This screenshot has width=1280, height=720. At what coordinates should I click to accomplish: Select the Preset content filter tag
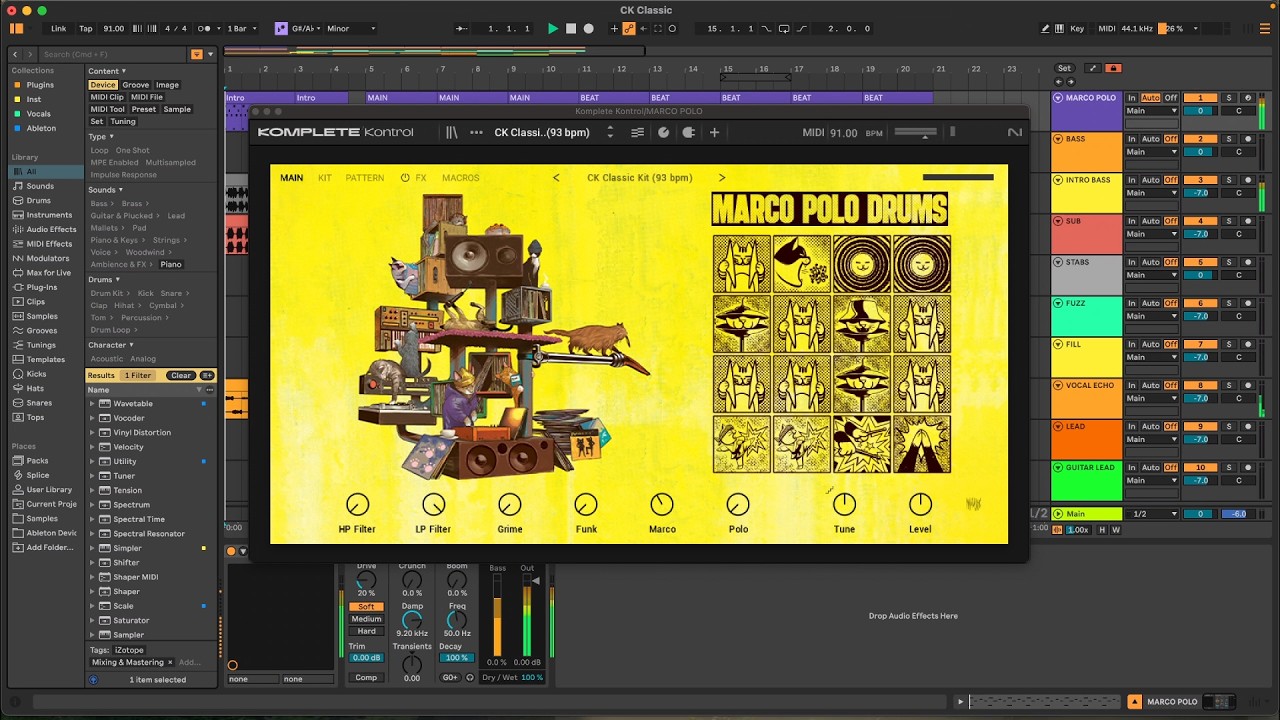pyautogui.click(x=144, y=109)
